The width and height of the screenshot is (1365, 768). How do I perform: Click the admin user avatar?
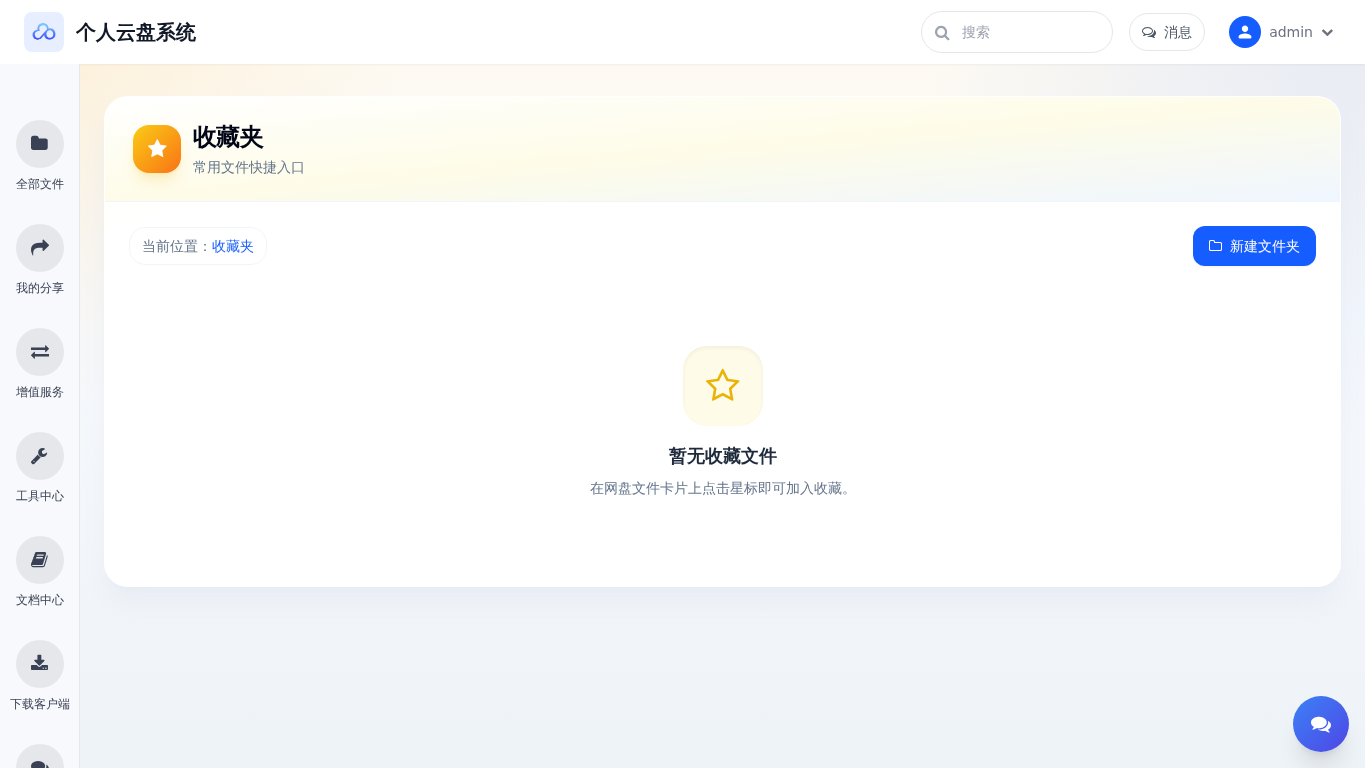tap(1245, 32)
